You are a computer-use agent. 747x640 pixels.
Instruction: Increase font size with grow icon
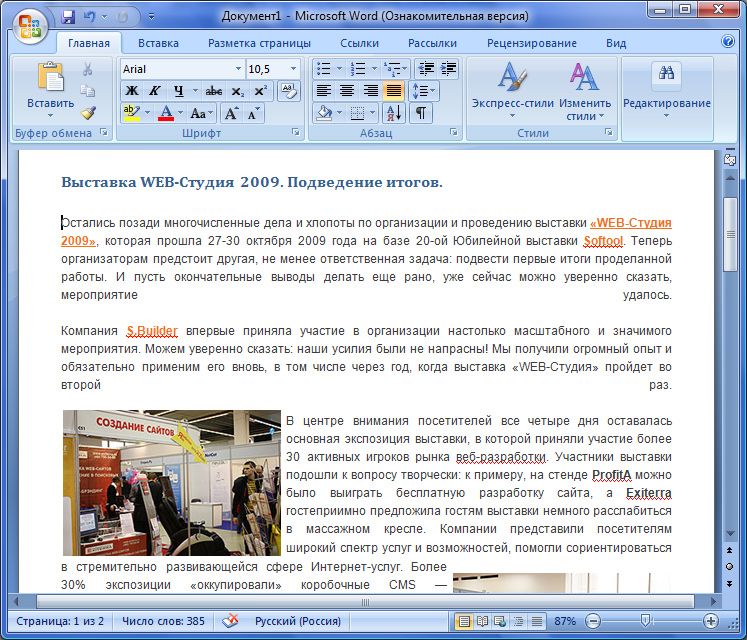[231, 113]
